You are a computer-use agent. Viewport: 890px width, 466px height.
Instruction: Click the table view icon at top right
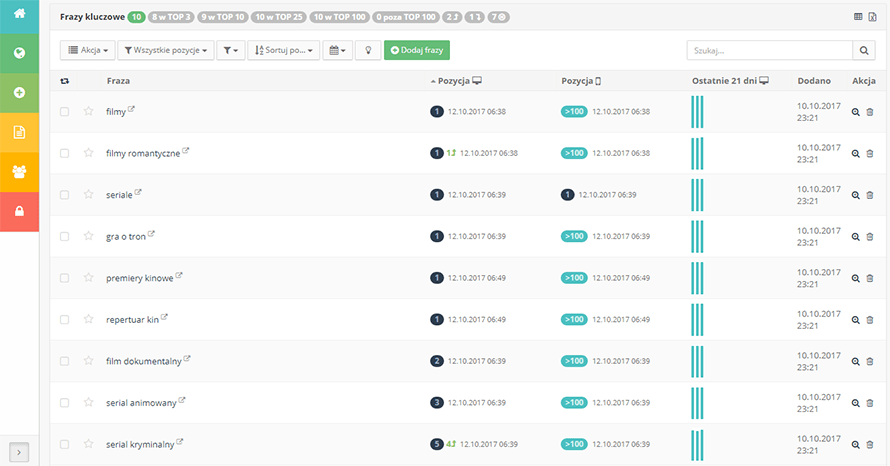point(858,17)
